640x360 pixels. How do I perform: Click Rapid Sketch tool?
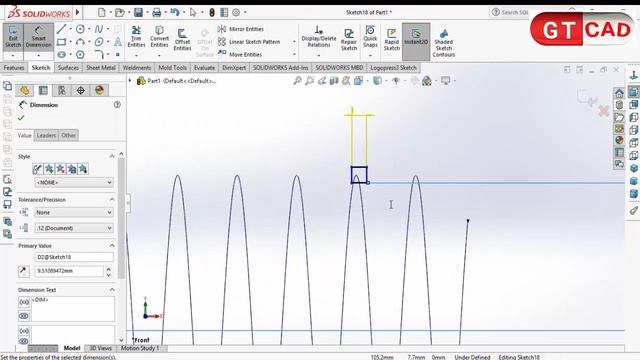tap(391, 40)
